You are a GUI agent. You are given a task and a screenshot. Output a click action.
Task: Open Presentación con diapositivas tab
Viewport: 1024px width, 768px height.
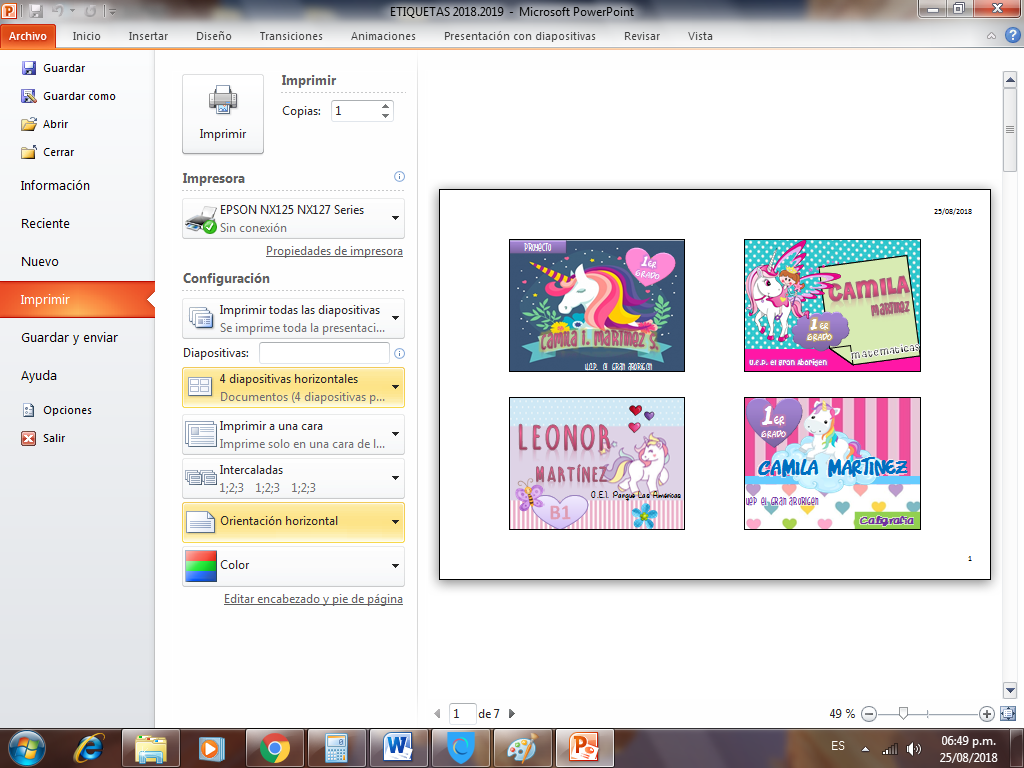point(519,36)
